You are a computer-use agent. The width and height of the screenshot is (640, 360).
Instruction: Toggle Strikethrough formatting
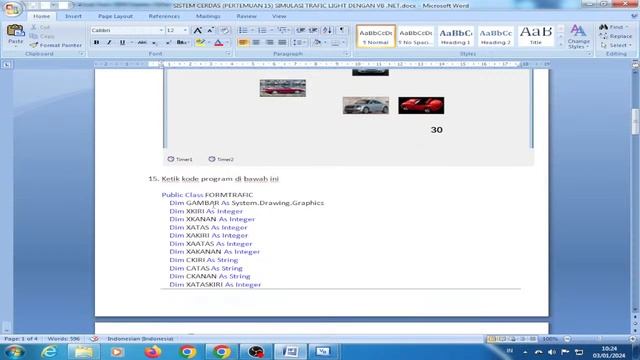(142, 42)
